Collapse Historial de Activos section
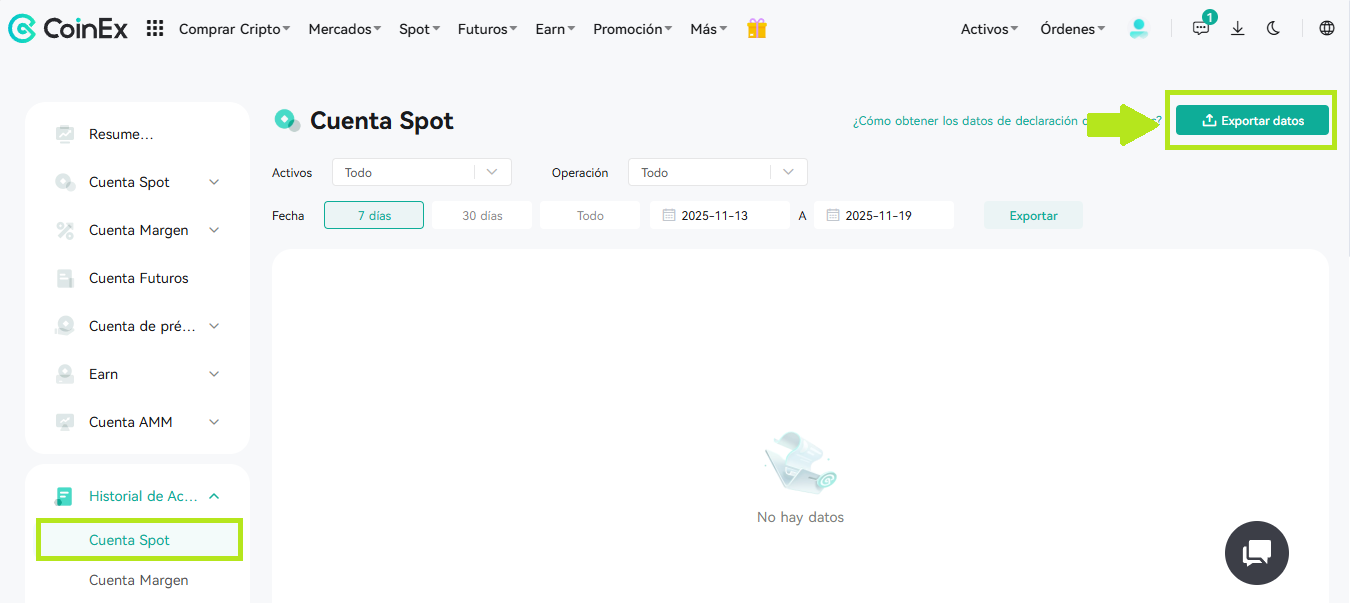This screenshot has width=1350, height=603. 214,496
